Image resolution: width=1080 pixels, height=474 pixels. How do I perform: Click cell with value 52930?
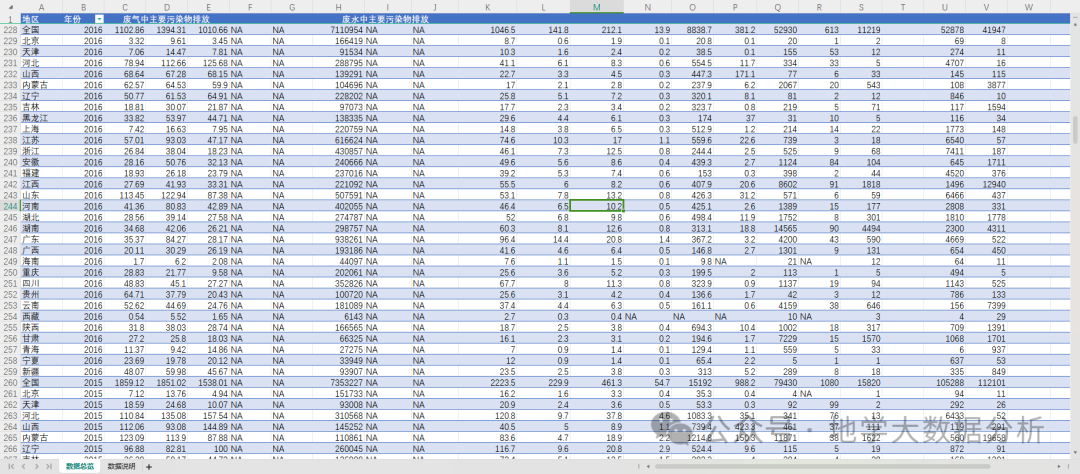(x=777, y=30)
